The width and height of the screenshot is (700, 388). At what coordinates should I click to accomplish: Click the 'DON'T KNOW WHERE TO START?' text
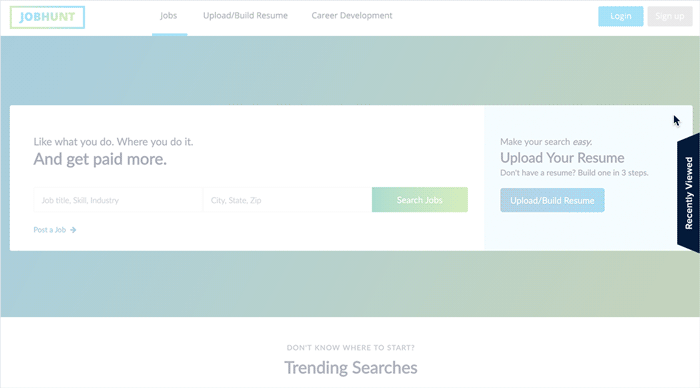coord(350,347)
